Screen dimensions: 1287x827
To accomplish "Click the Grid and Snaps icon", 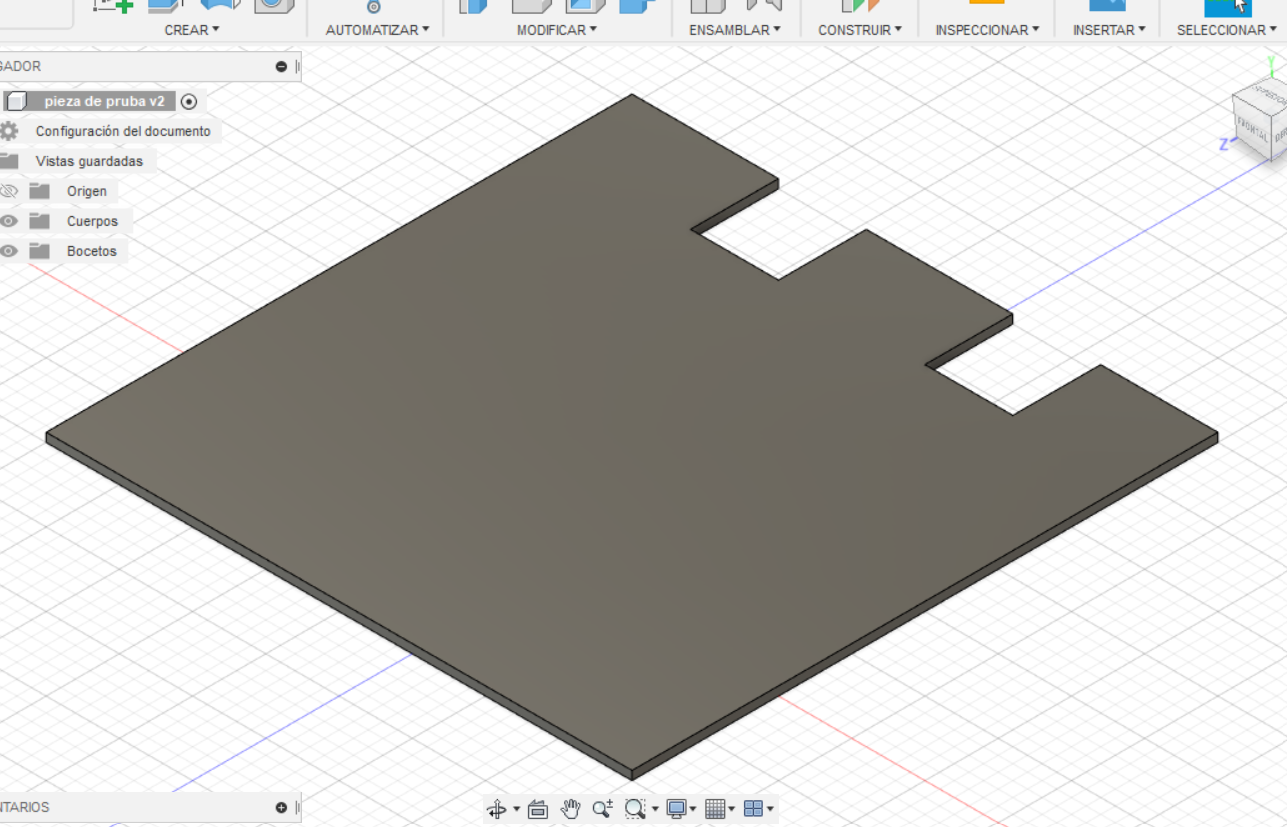I will (715, 809).
